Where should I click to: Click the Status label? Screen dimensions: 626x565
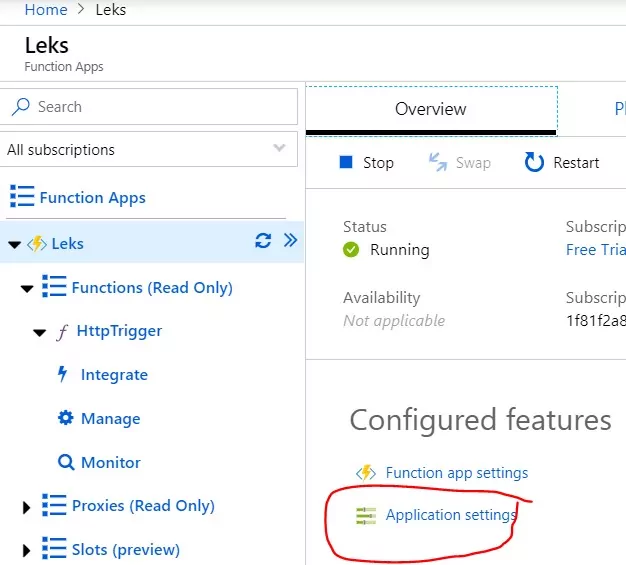point(365,227)
